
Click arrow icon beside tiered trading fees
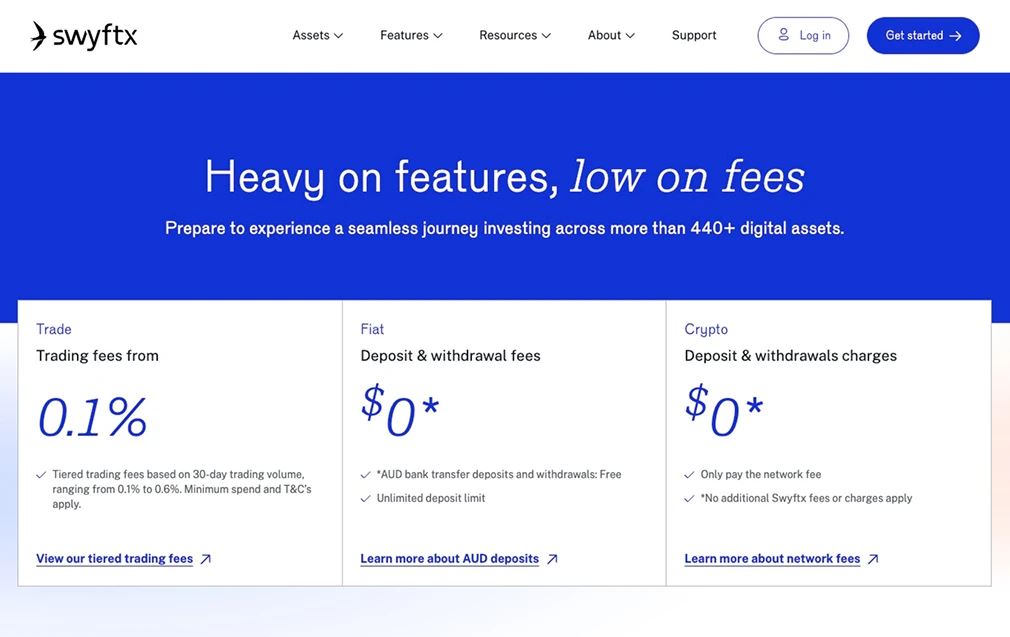tap(206, 559)
